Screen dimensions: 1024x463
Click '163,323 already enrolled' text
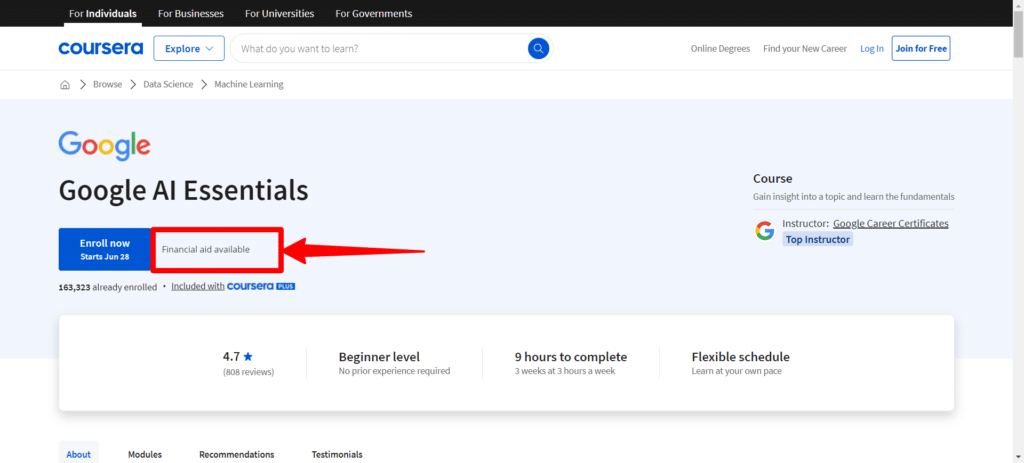point(108,287)
